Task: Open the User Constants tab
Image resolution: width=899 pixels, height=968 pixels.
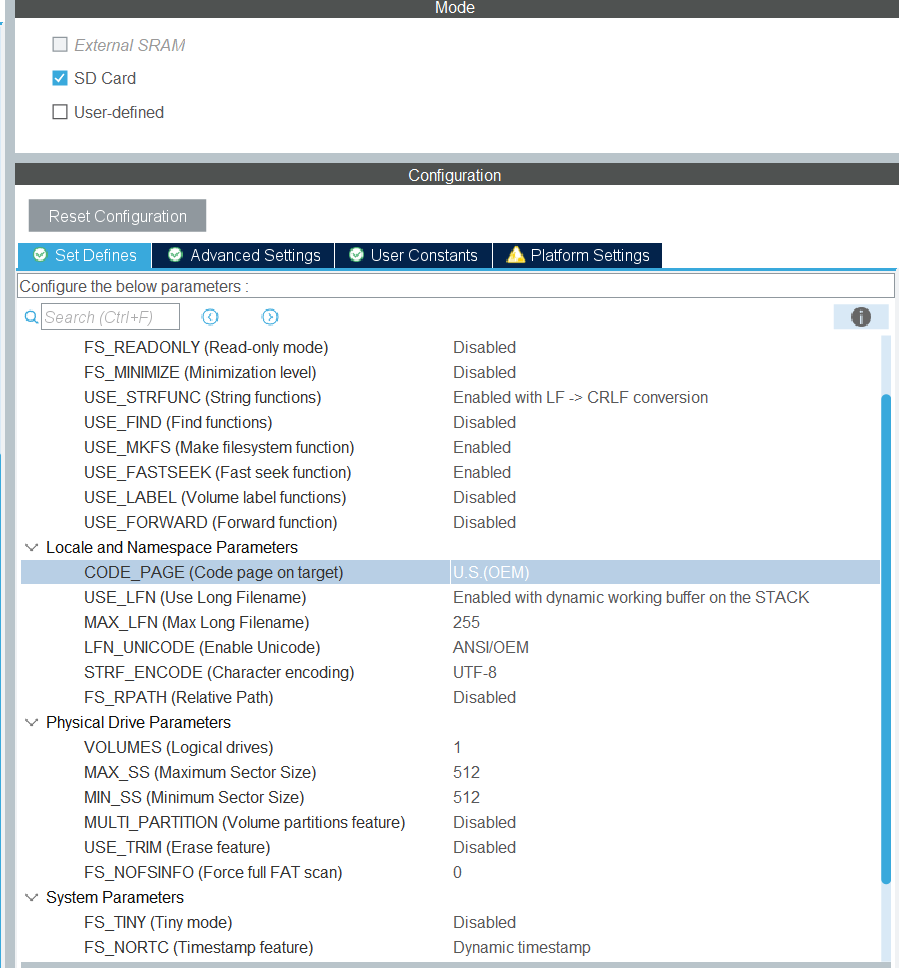Action: pyautogui.click(x=413, y=255)
